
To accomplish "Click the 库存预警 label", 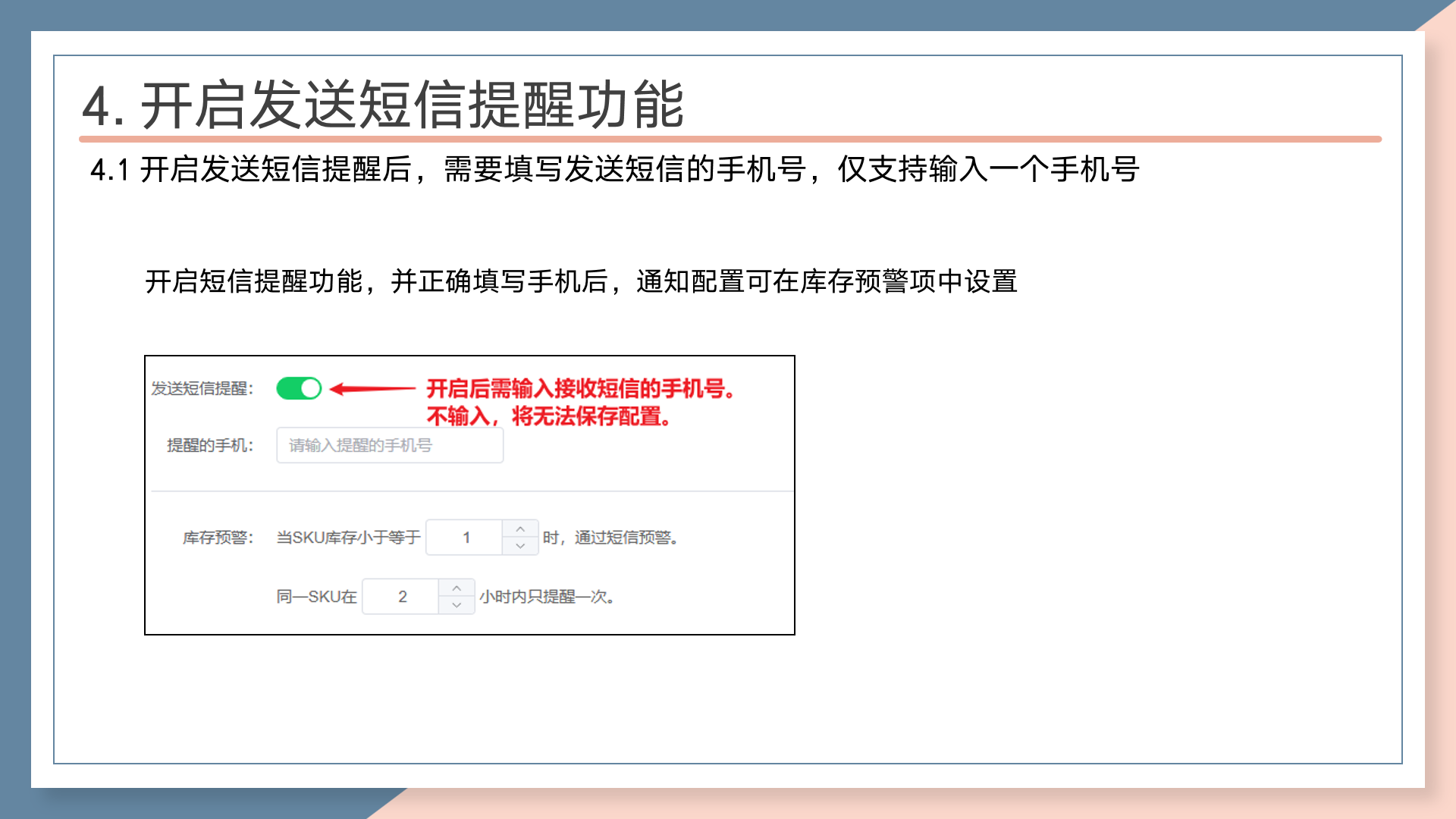I will click(218, 538).
